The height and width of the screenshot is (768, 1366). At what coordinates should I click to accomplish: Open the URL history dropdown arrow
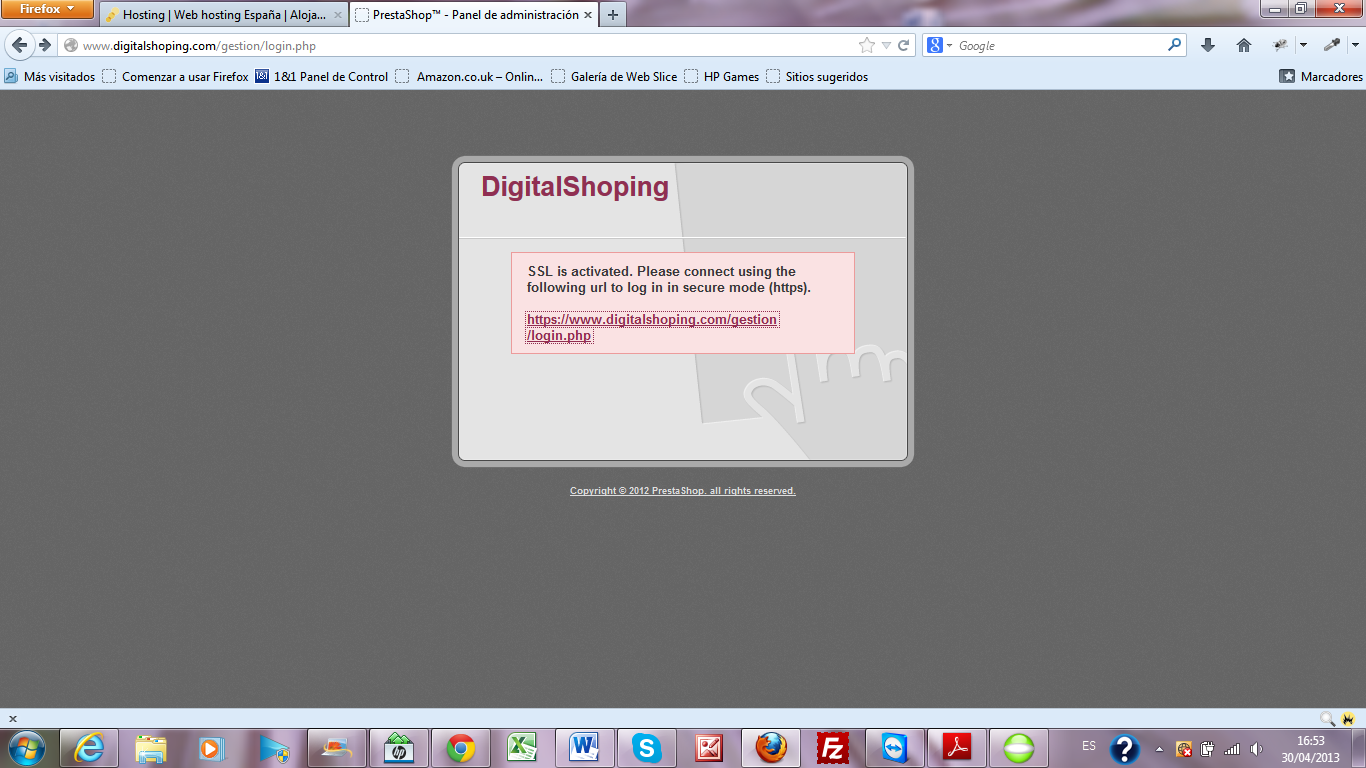886,45
